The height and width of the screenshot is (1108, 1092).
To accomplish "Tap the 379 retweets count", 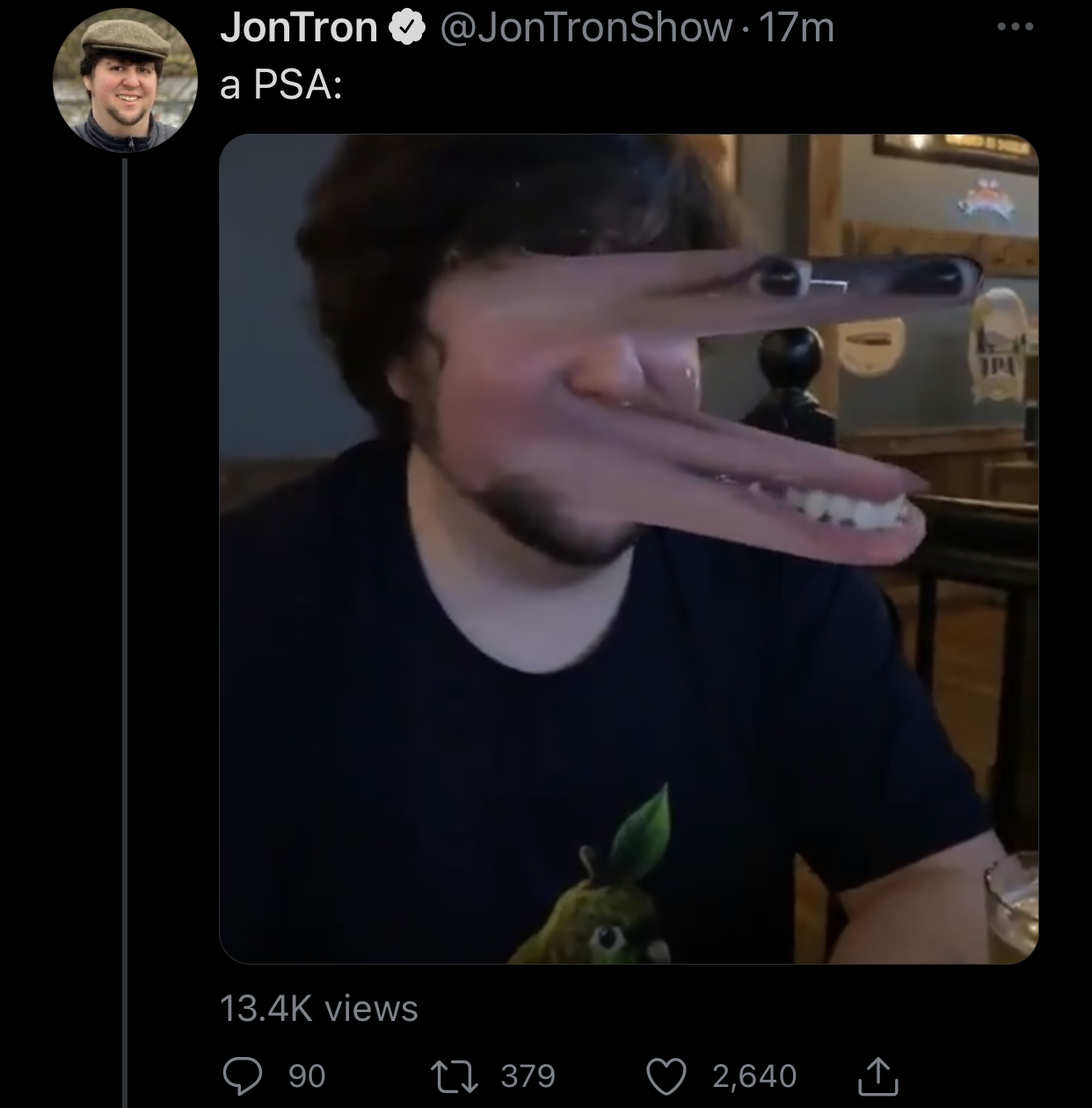I will pos(528,1075).
